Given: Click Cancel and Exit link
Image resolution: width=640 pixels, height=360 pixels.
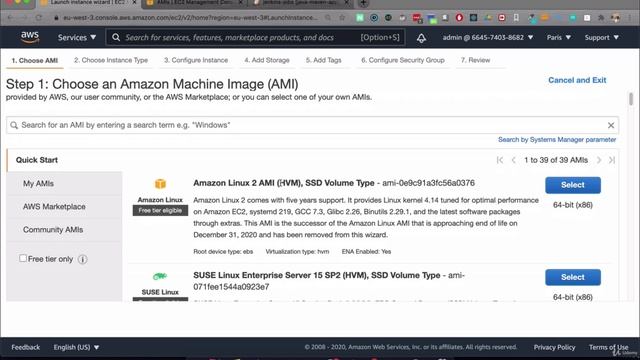Looking at the screenshot, I should [577, 80].
